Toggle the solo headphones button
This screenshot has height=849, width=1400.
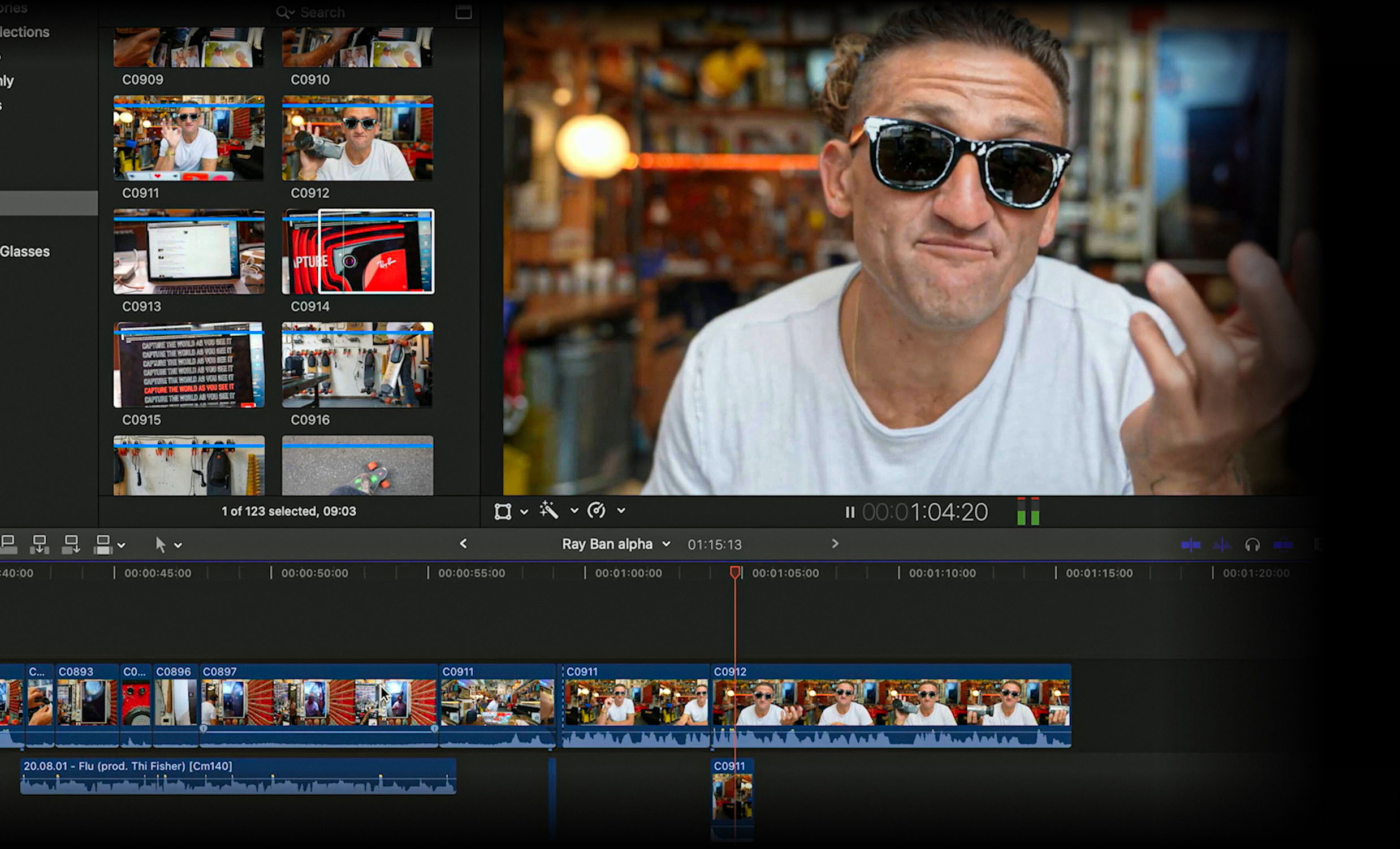click(1252, 545)
